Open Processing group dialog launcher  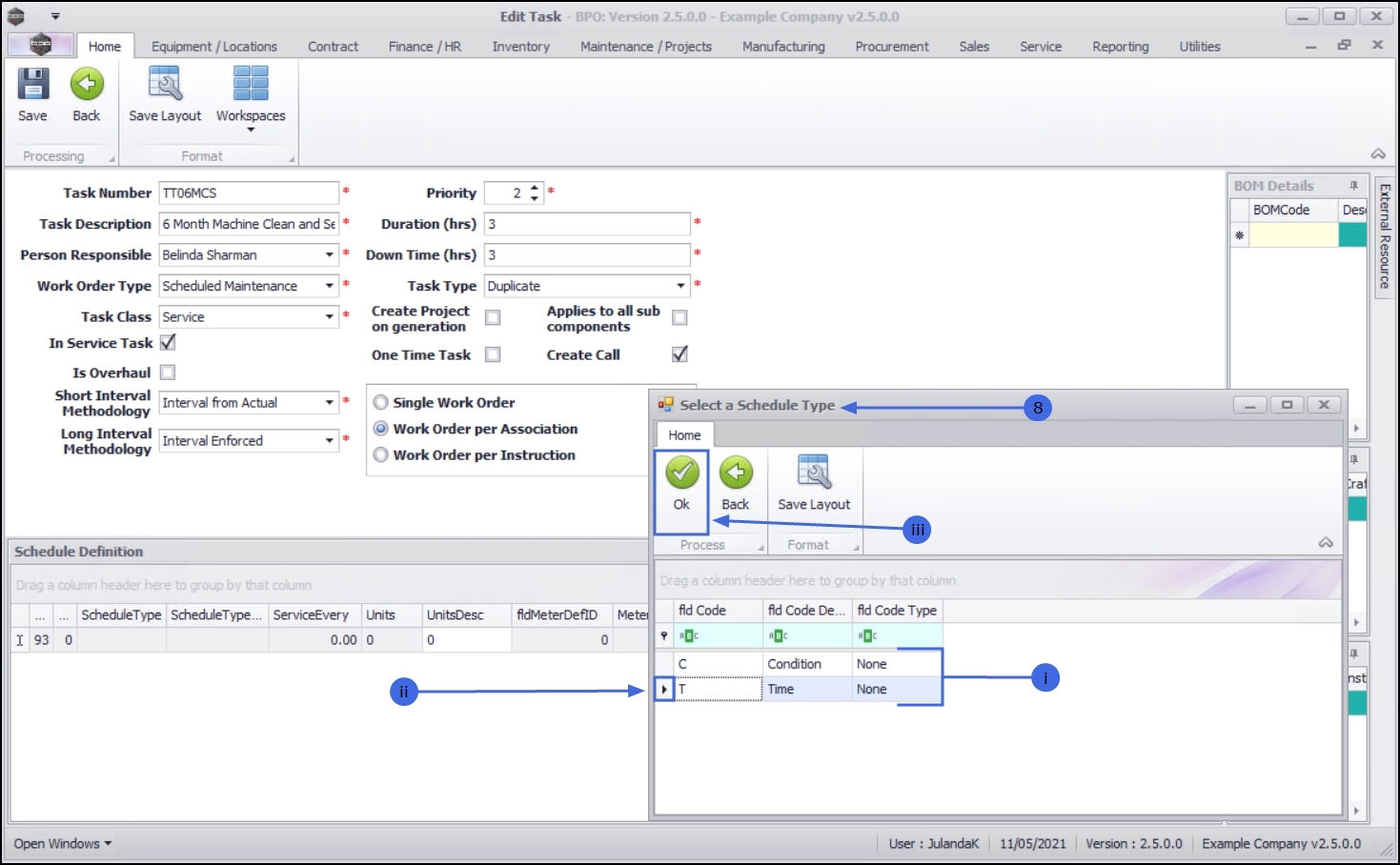[112, 159]
